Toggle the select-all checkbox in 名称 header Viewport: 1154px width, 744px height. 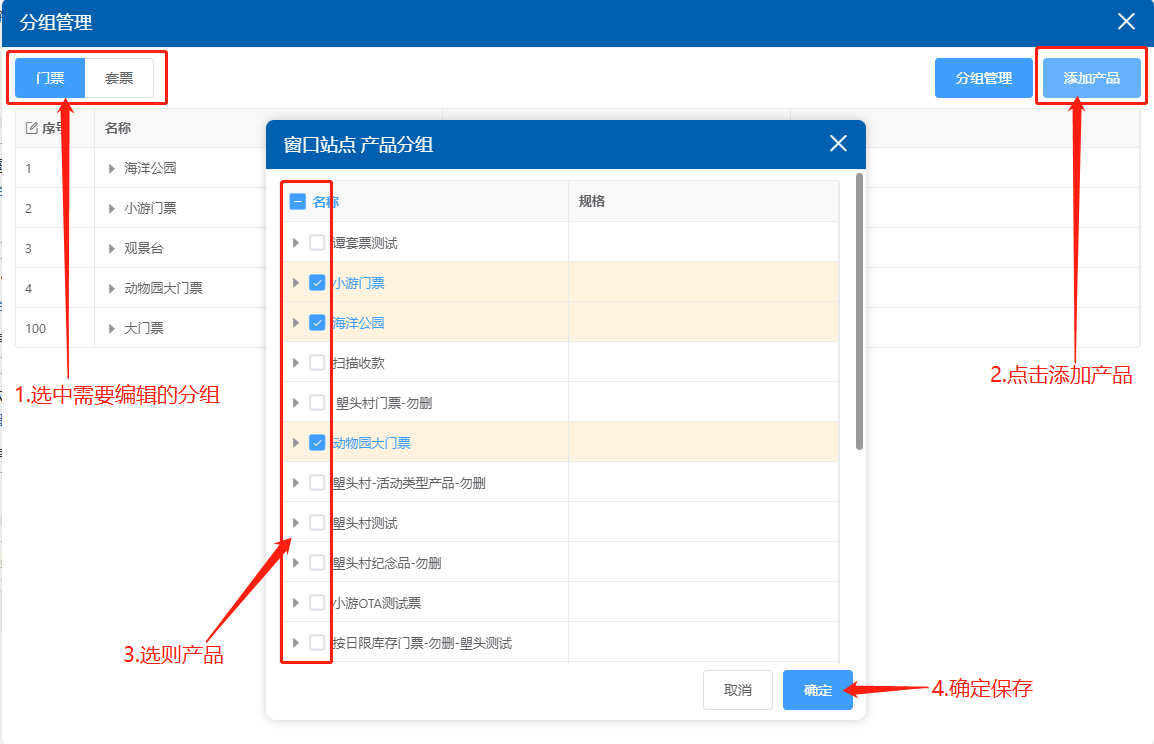tap(297, 202)
